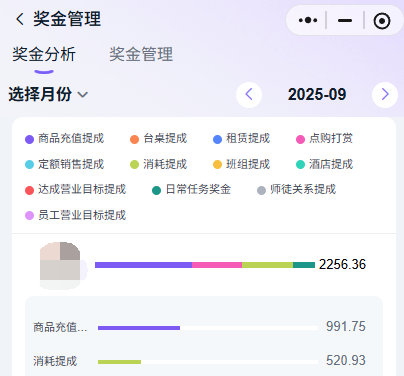The height and width of the screenshot is (376, 404).
Task: Click the 奖金管理 page title
Action: [x=67, y=19]
